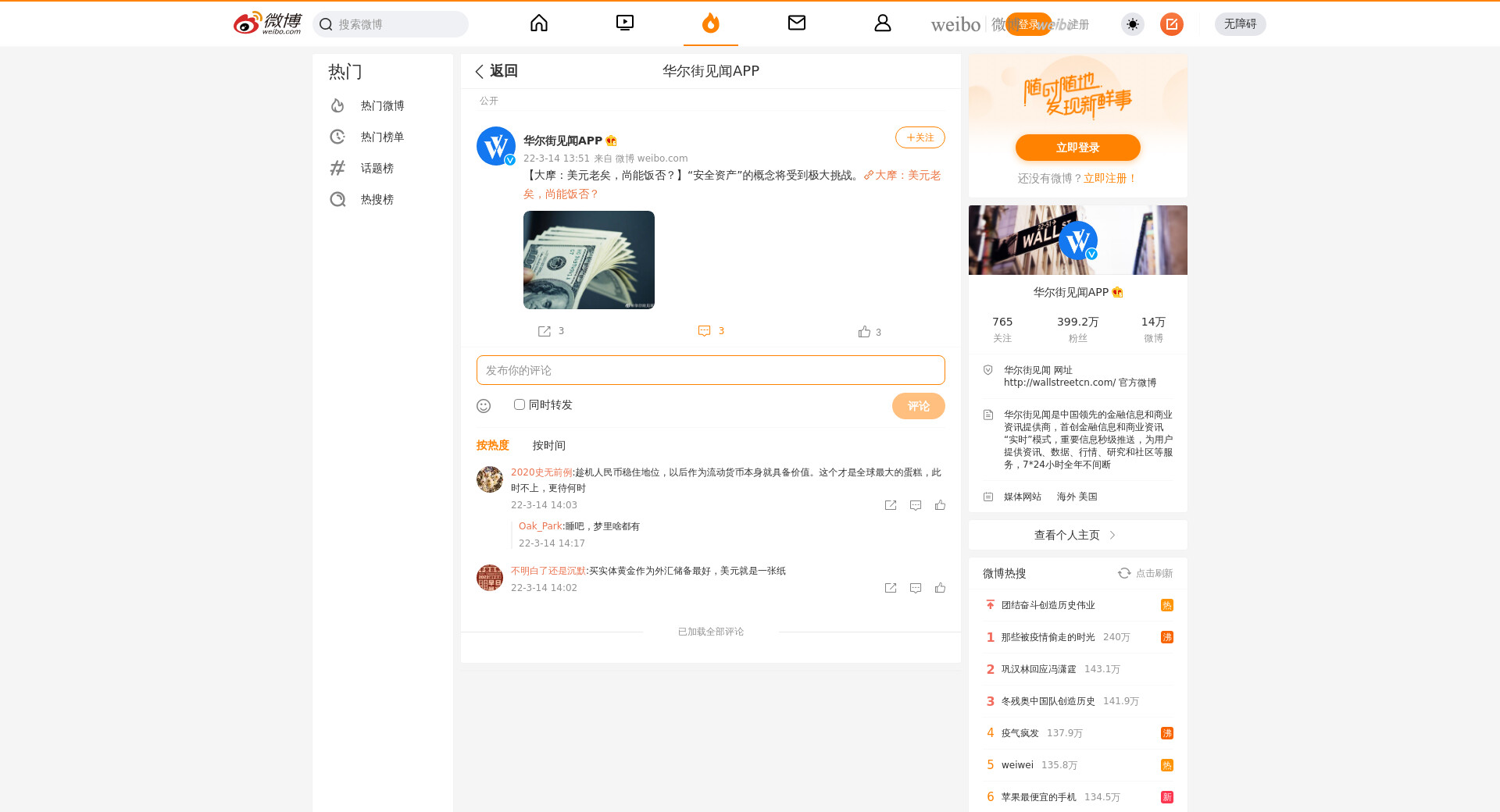
Task: Open 2020史无前例 commenter avatar
Action: [490, 479]
